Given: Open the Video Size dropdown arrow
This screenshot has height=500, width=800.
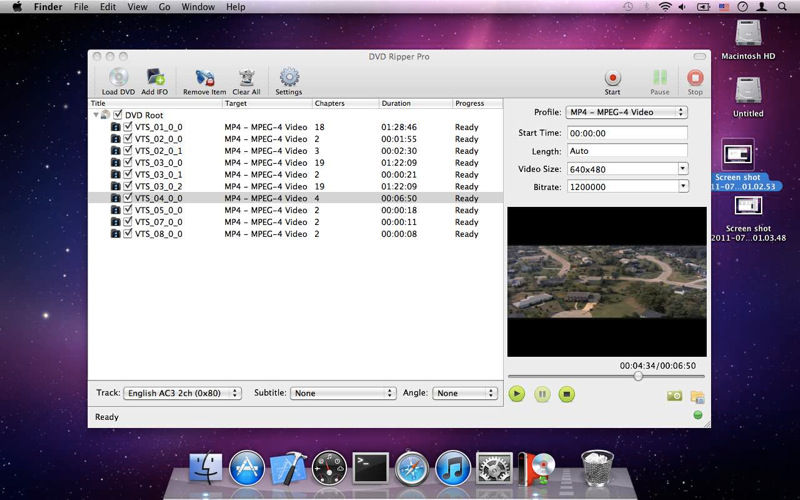Looking at the screenshot, I should (x=683, y=168).
